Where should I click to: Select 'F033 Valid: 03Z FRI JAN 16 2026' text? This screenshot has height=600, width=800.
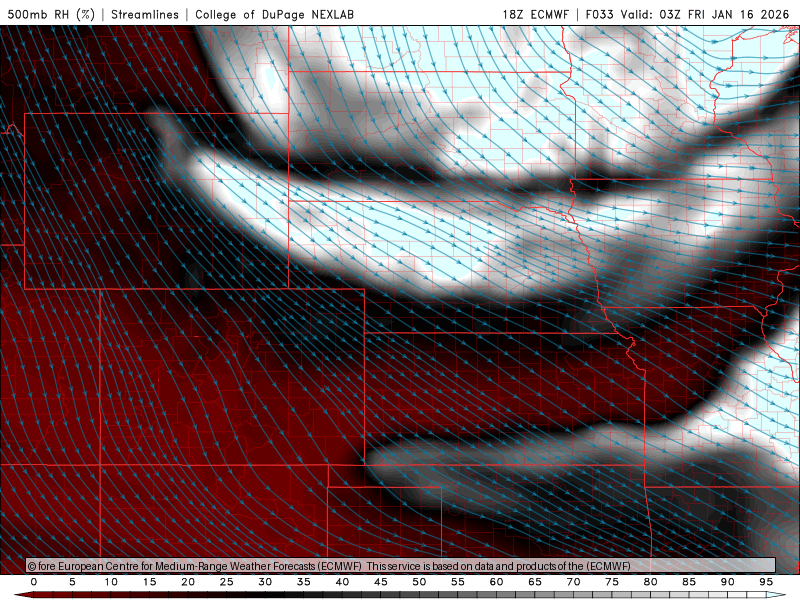(687, 14)
